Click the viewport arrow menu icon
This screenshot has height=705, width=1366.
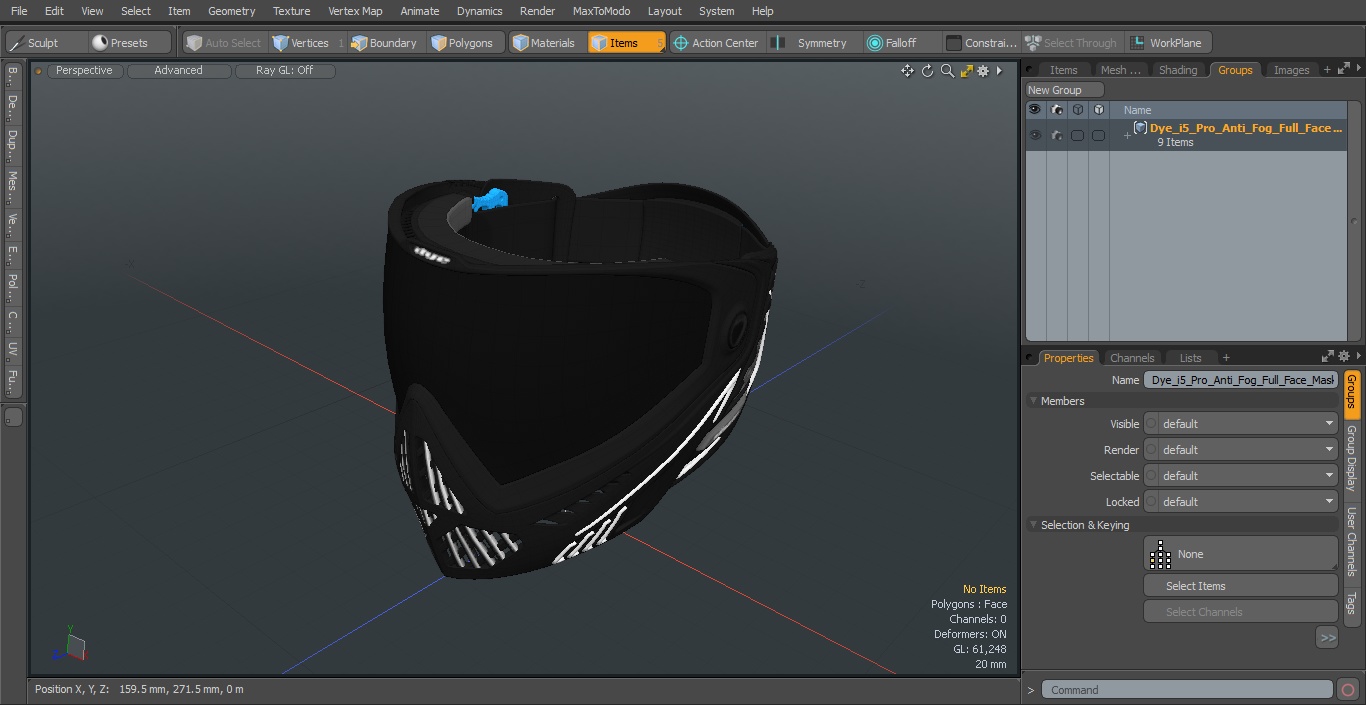click(x=999, y=71)
